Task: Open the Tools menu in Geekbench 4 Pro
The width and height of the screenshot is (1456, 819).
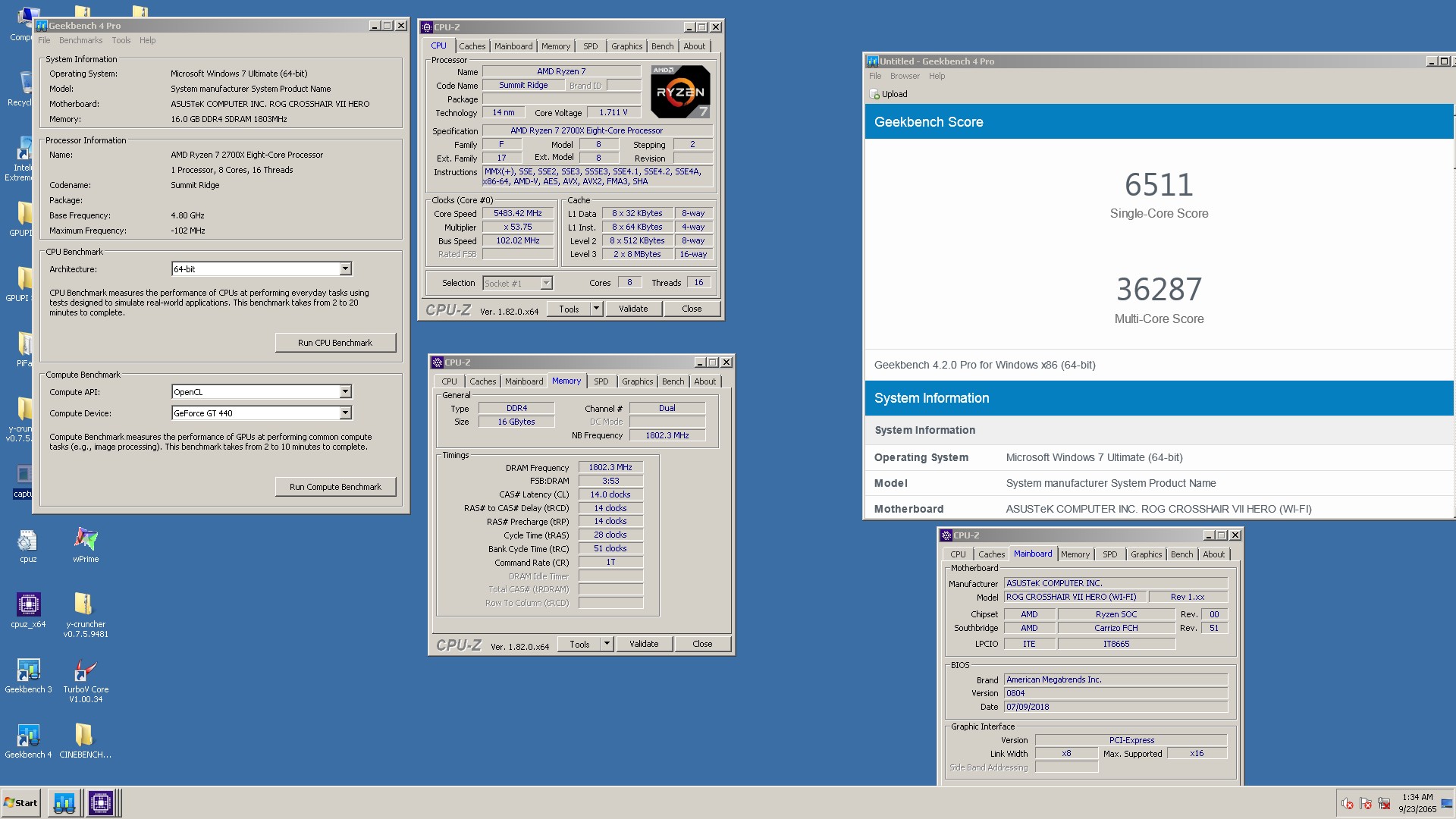Action: pyautogui.click(x=121, y=41)
